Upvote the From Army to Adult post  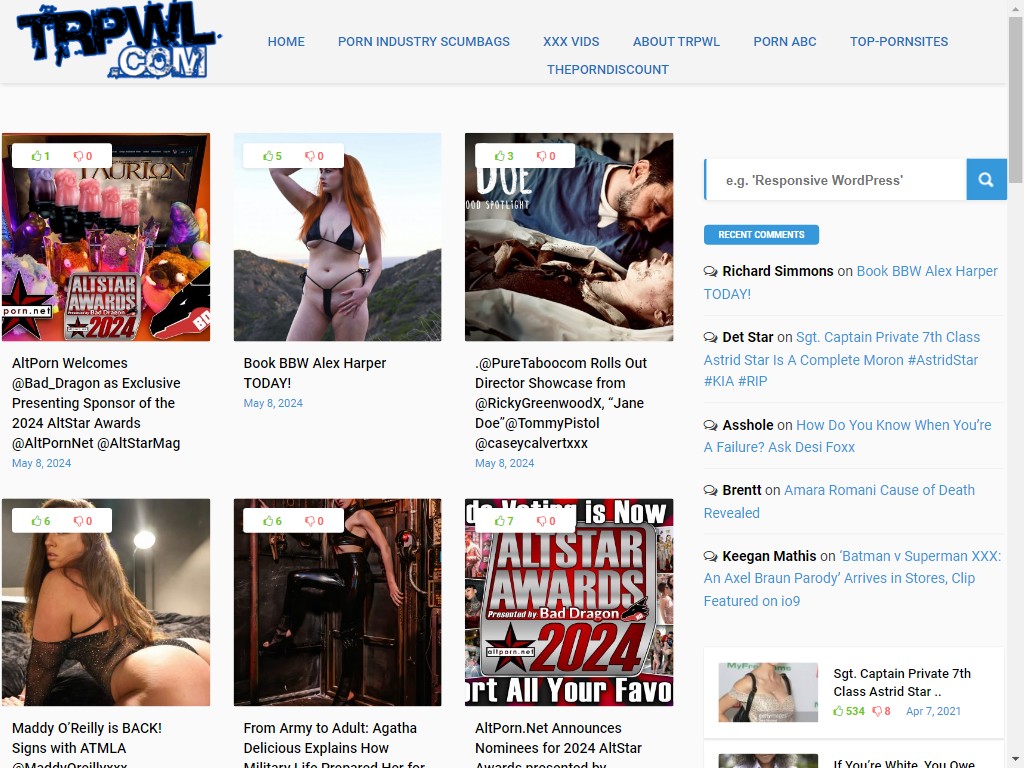(x=272, y=521)
